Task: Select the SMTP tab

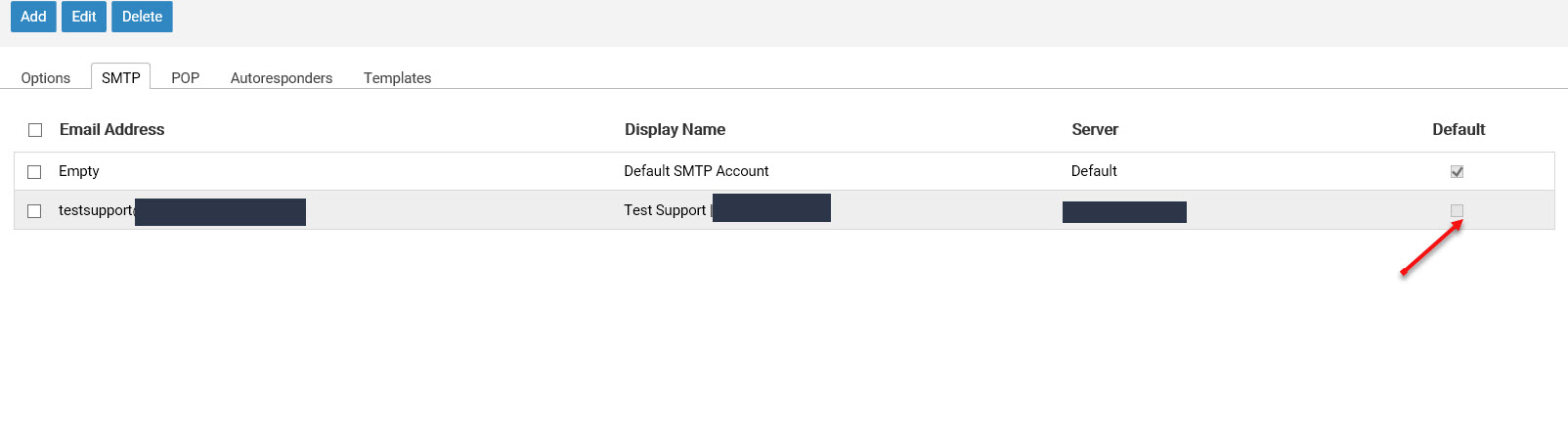Action: click(120, 78)
